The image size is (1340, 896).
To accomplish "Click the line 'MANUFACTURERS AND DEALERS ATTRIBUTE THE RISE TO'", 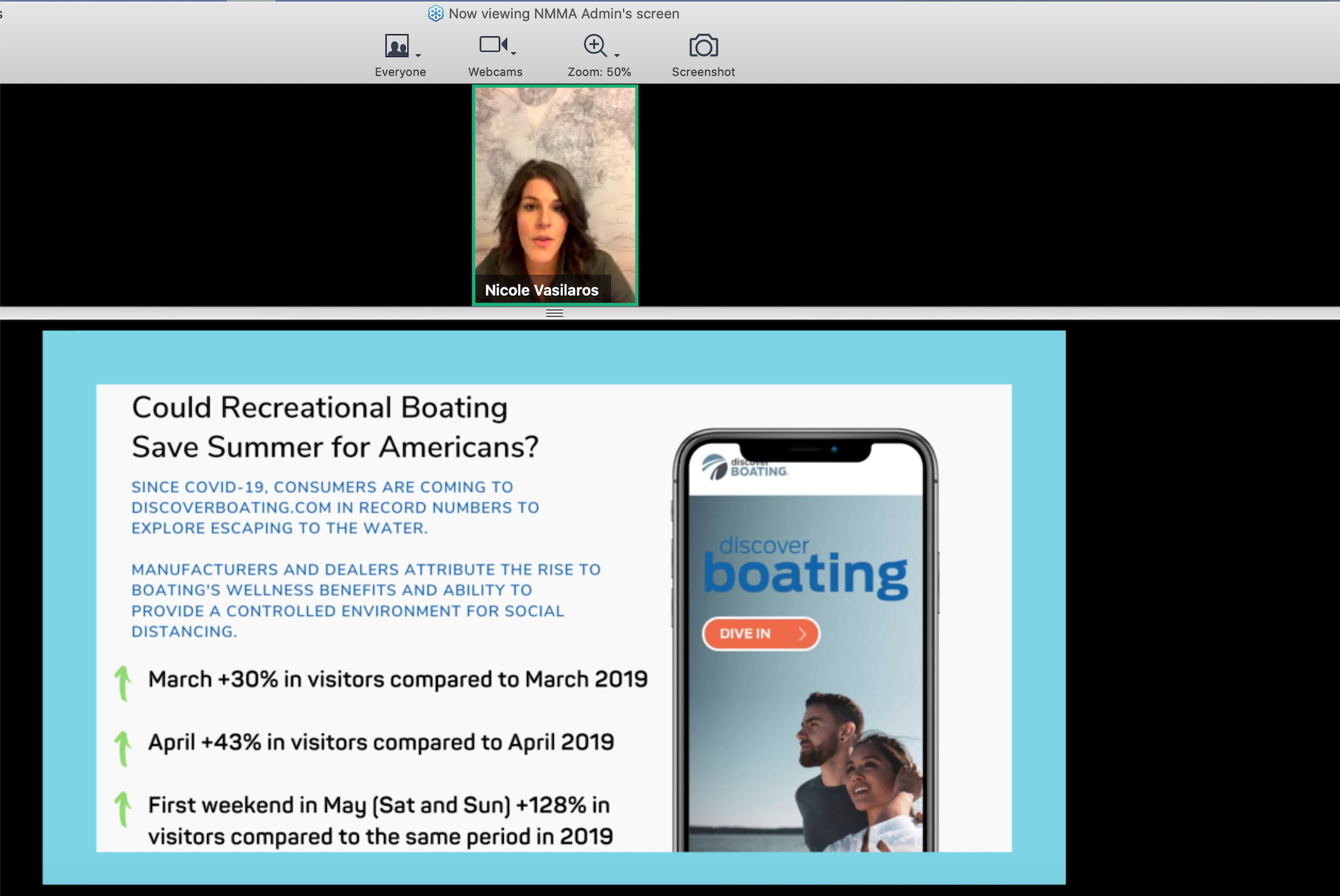I will click(x=366, y=570).
